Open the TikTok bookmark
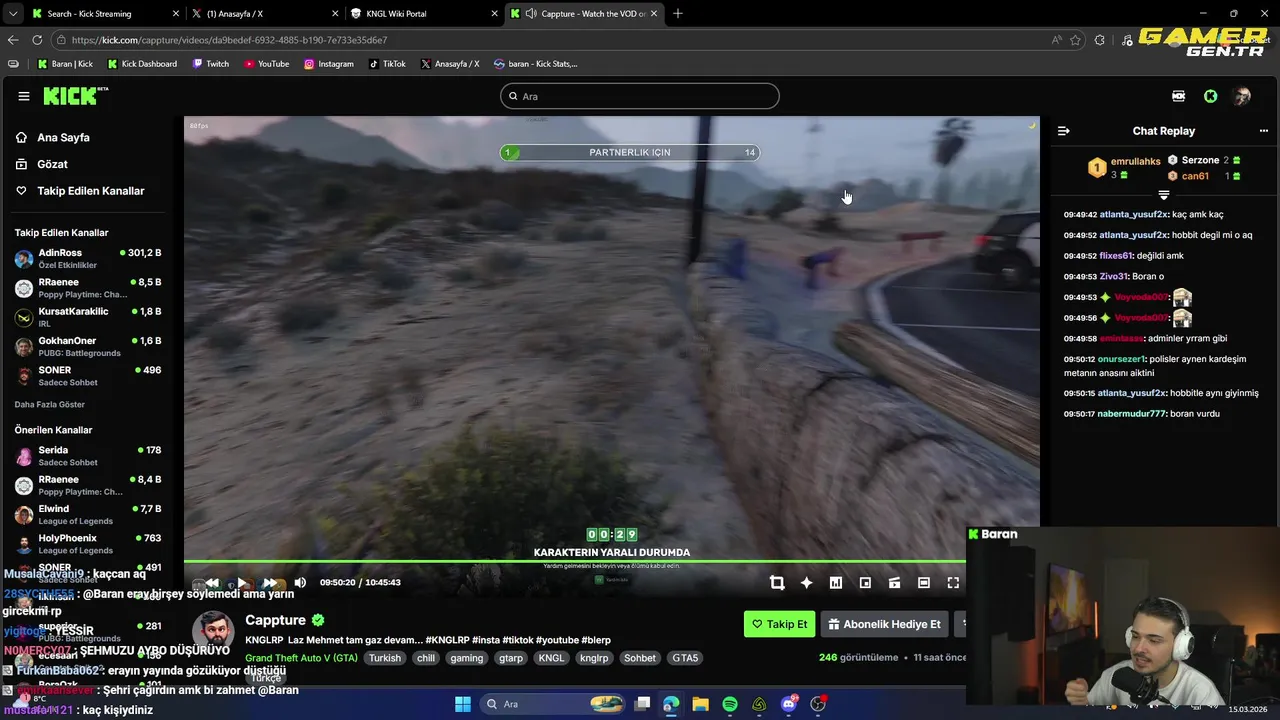Screen dimensions: 1280x720 point(387,64)
